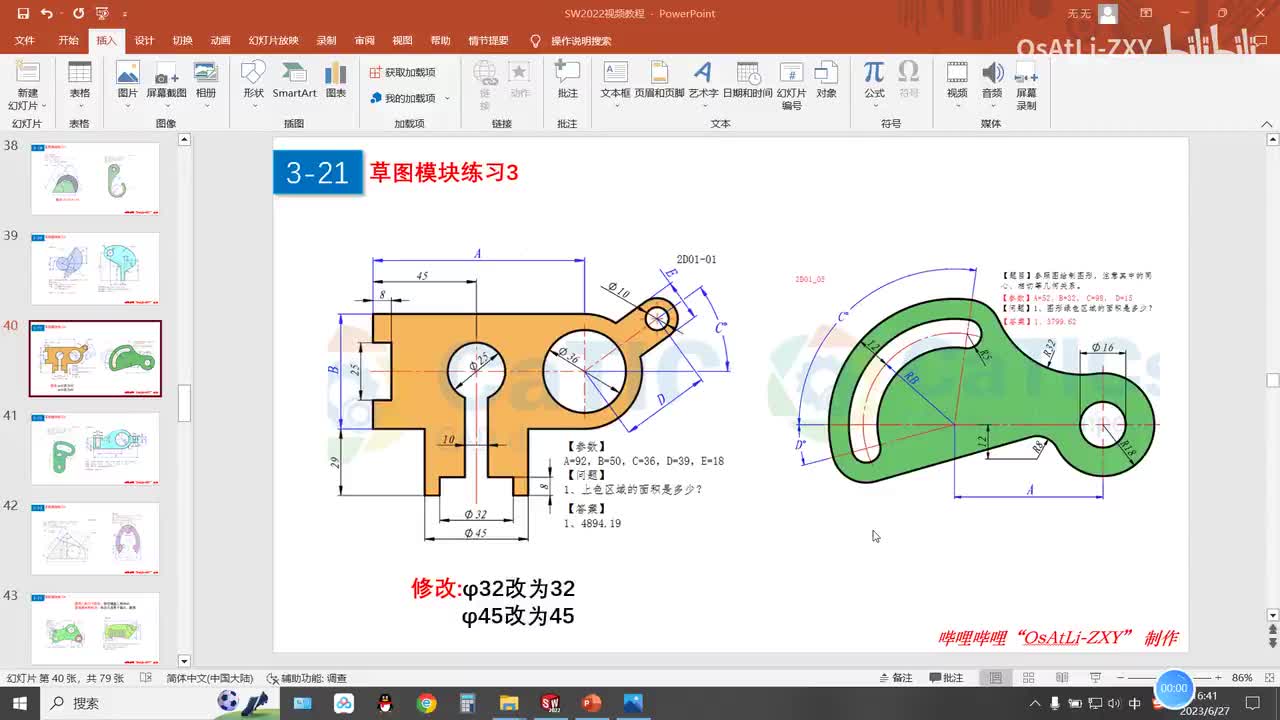Switch to Reading view

point(1061,678)
